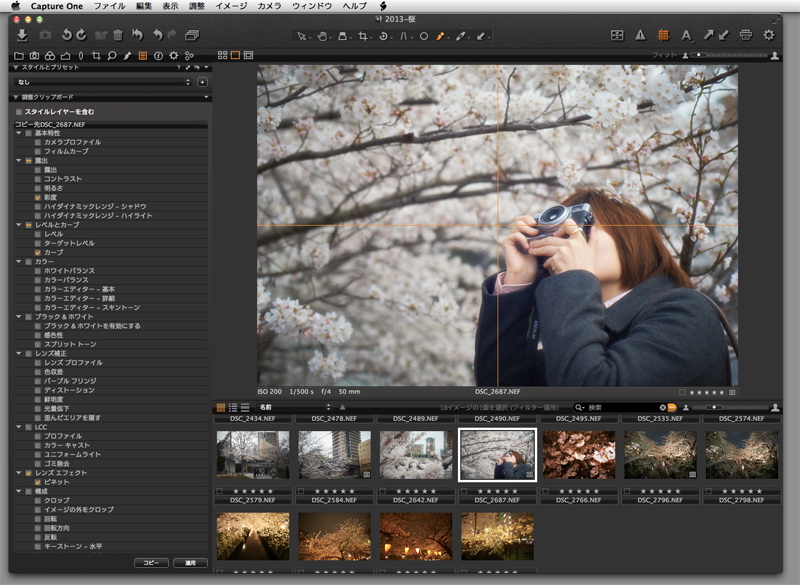800x585 pixels.
Task: Open the Lens tool tab icon
Action: coord(80,55)
